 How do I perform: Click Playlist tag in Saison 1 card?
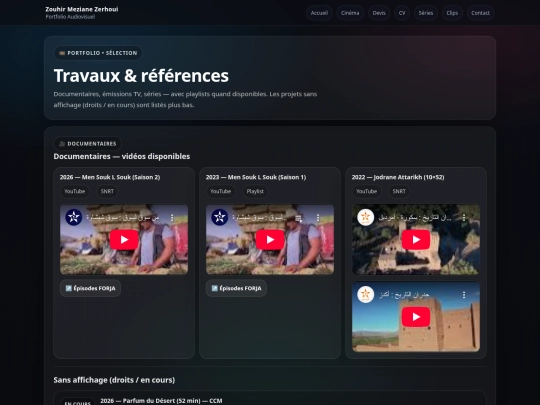coord(255,191)
